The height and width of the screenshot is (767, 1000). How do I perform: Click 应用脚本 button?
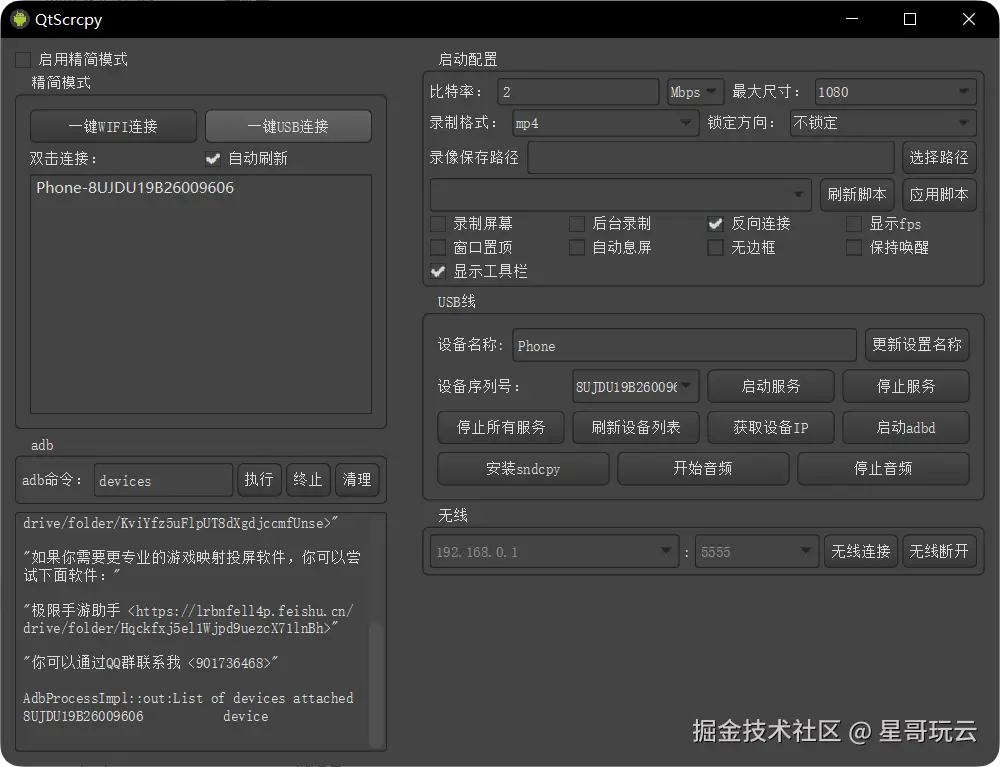[x=939, y=194]
